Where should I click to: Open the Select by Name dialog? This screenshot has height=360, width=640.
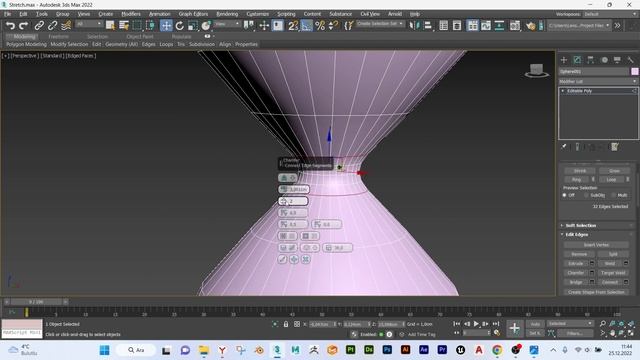[124, 26]
